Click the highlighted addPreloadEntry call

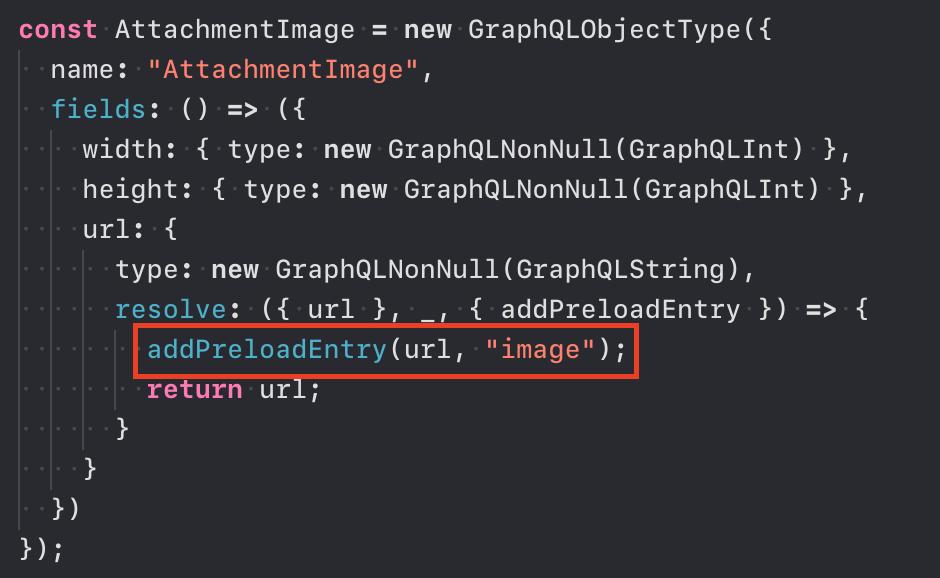[386, 351]
